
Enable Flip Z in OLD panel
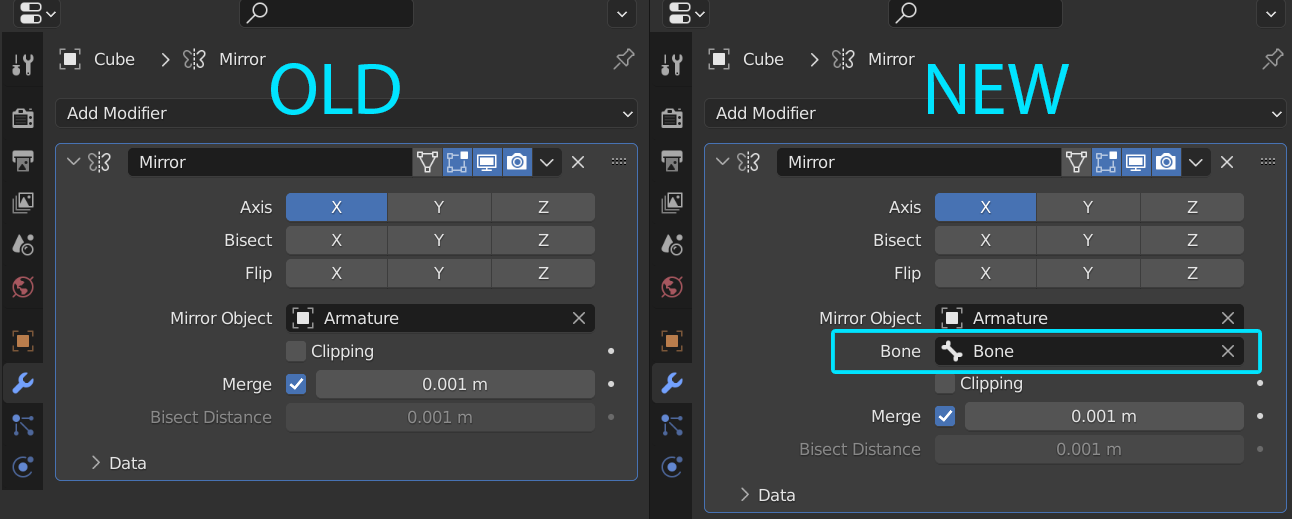coord(543,273)
